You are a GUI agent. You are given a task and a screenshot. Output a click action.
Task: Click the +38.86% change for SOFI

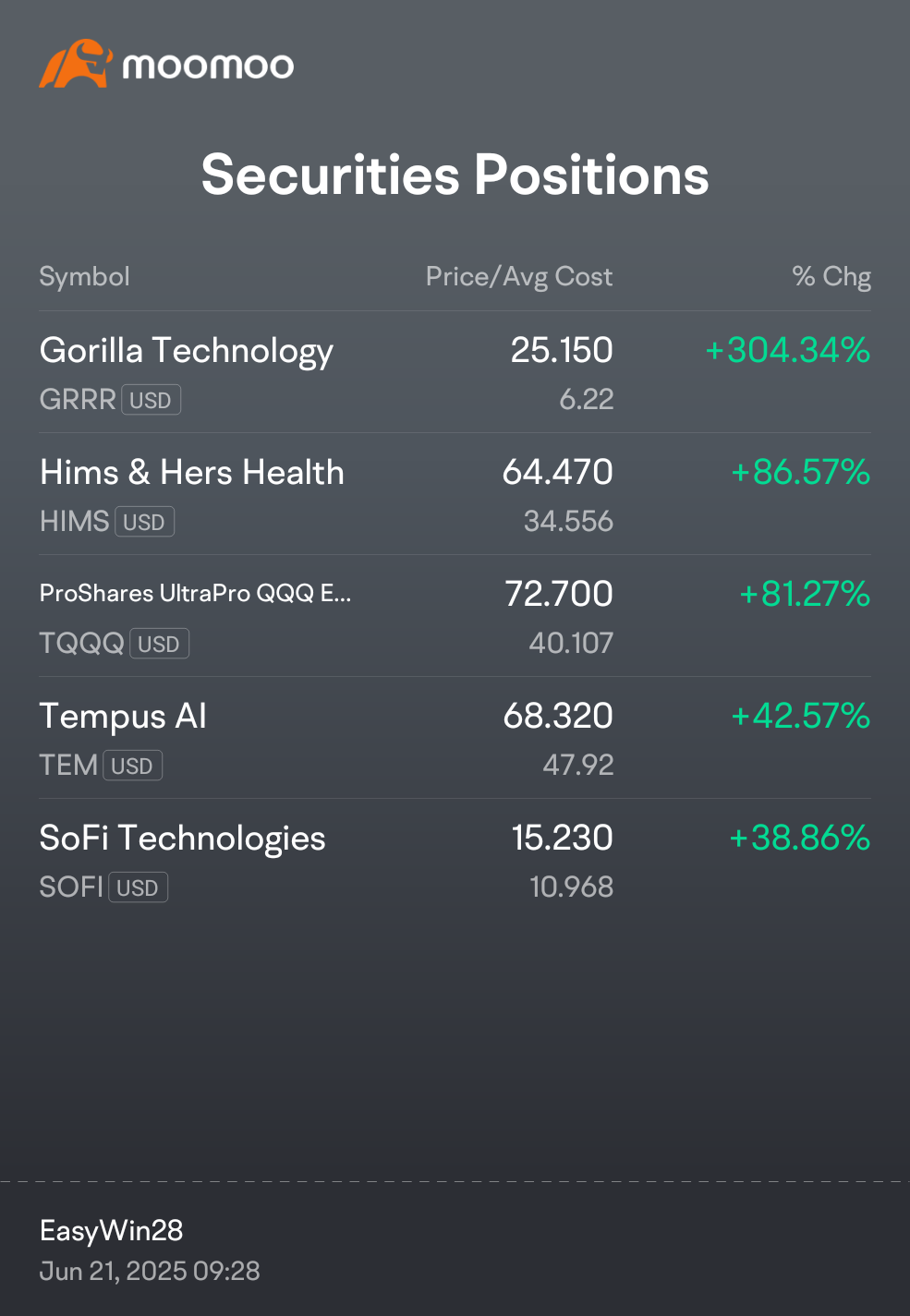pyautogui.click(x=799, y=838)
